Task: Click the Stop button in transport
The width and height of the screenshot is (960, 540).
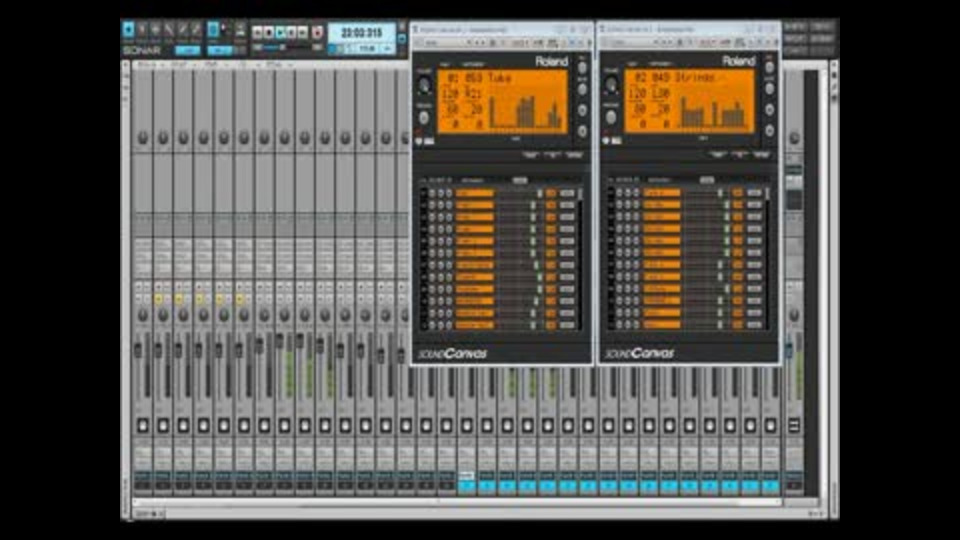Action: (x=269, y=32)
